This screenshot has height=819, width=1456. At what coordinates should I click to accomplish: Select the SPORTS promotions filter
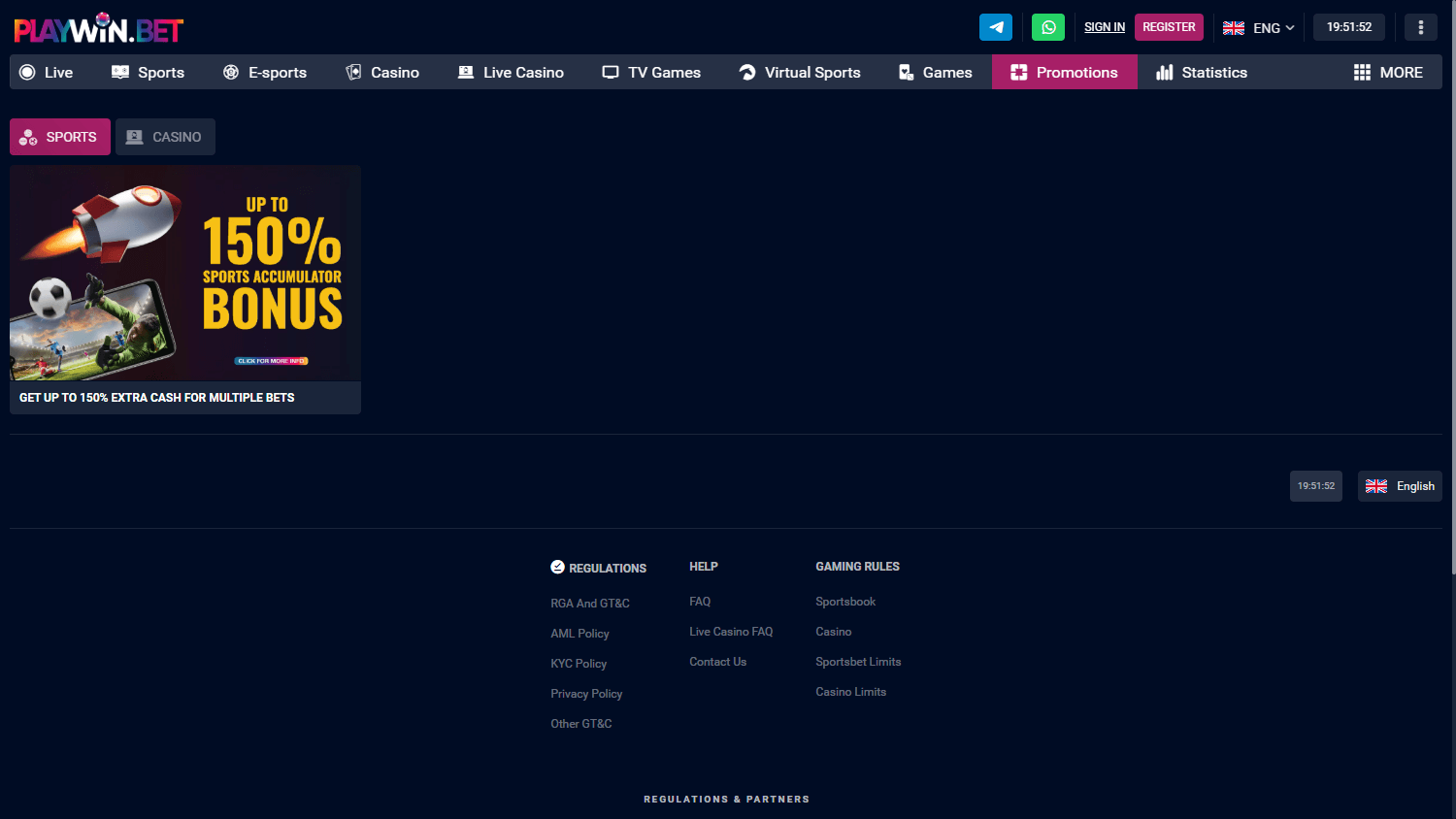point(59,137)
